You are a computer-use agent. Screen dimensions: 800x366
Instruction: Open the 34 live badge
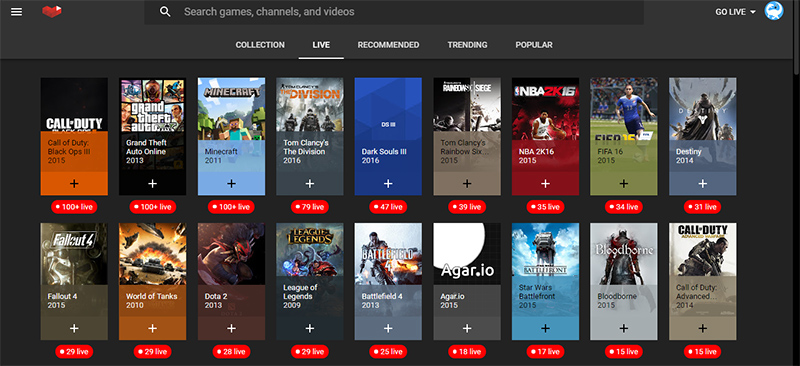tap(624, 207)
